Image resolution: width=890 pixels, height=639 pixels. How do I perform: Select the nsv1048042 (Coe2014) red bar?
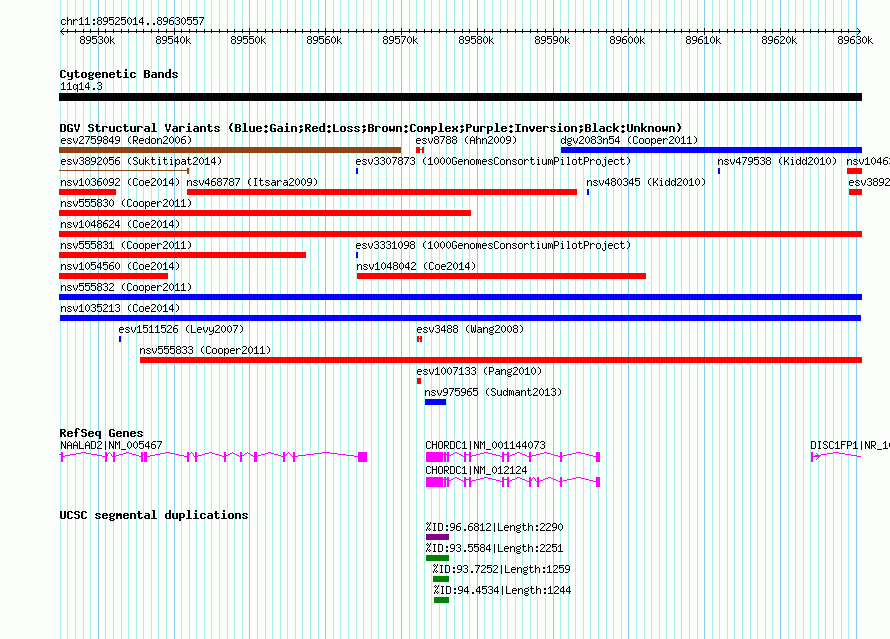pyautogui.click(x=501, y=276)
